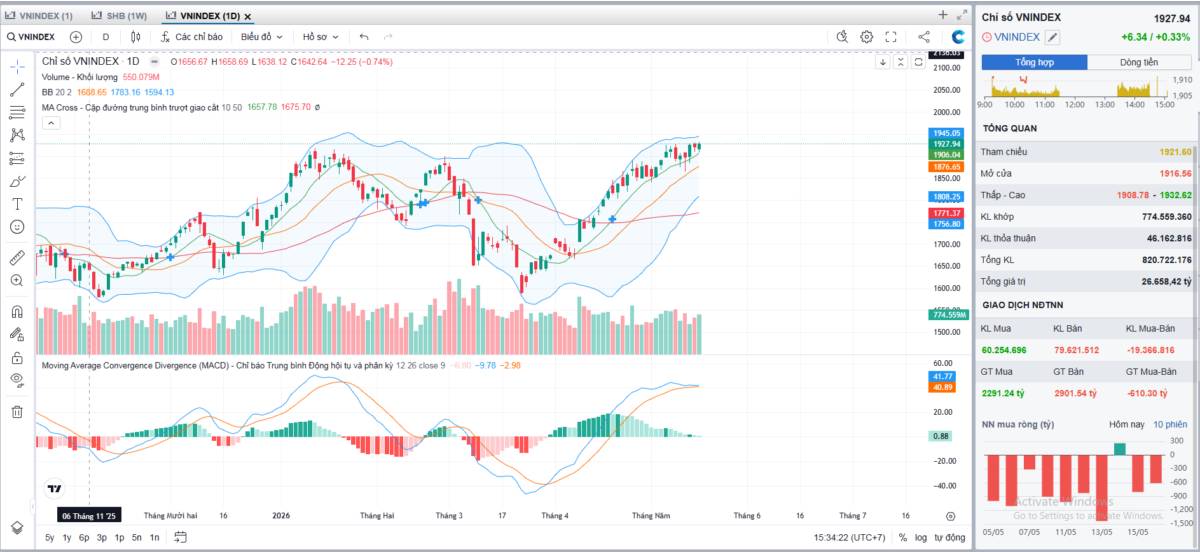
Task: Edit VNINDEX symbol with pencil icon
Action: [x=1053, y=37]
